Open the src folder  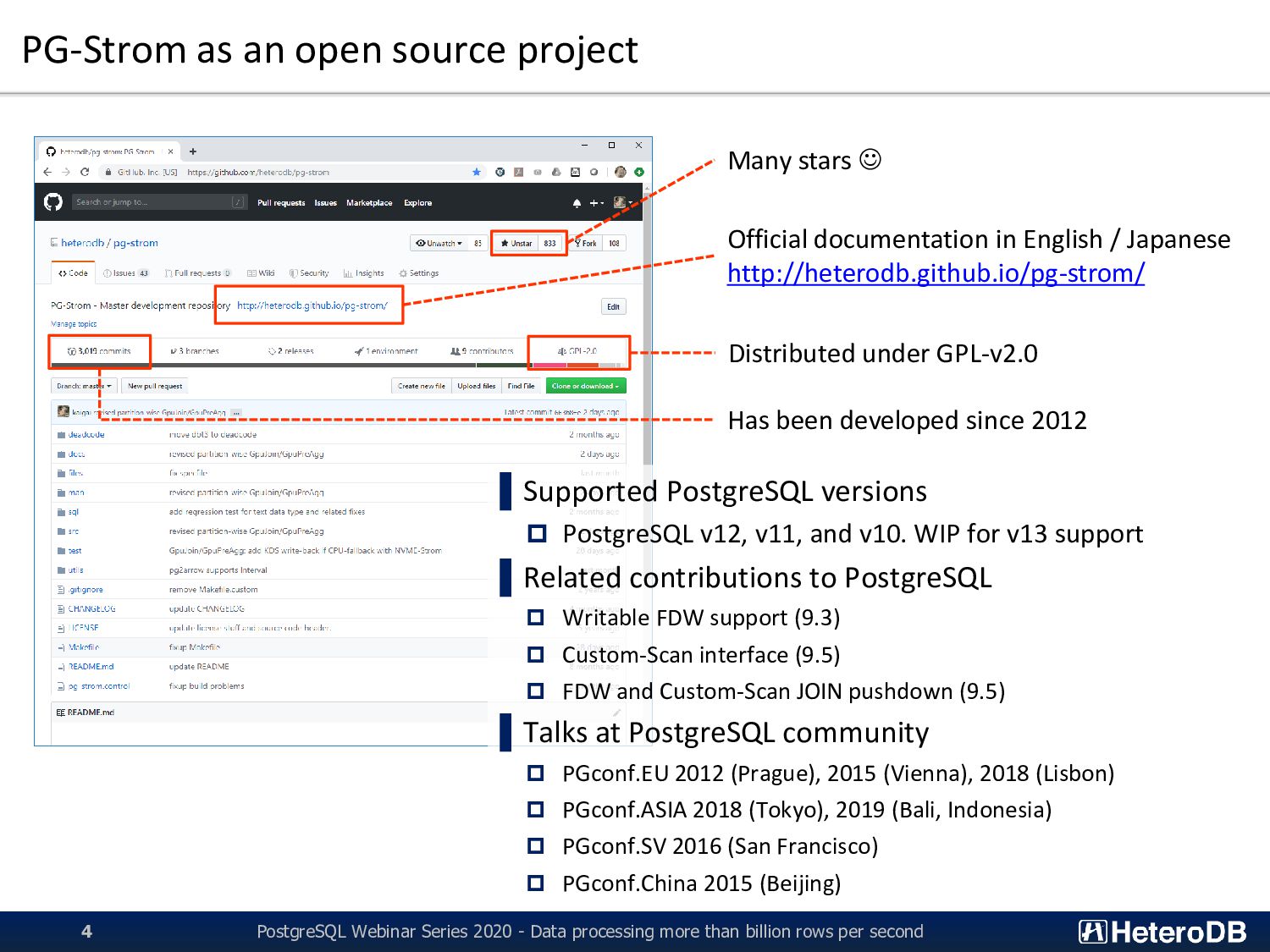pos(74,531)
